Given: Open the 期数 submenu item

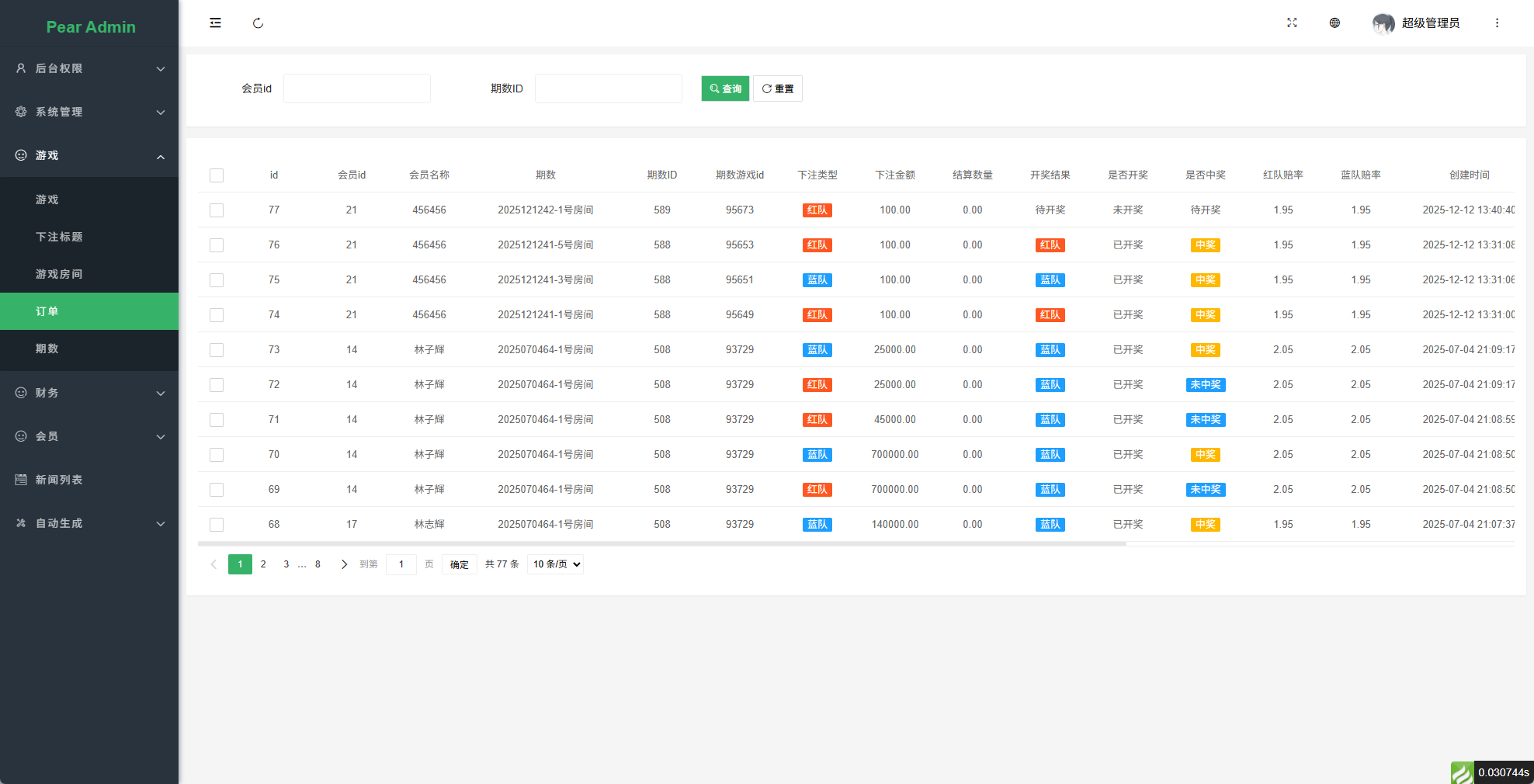Looking at the screenshot, I should [x=47, y=349].
